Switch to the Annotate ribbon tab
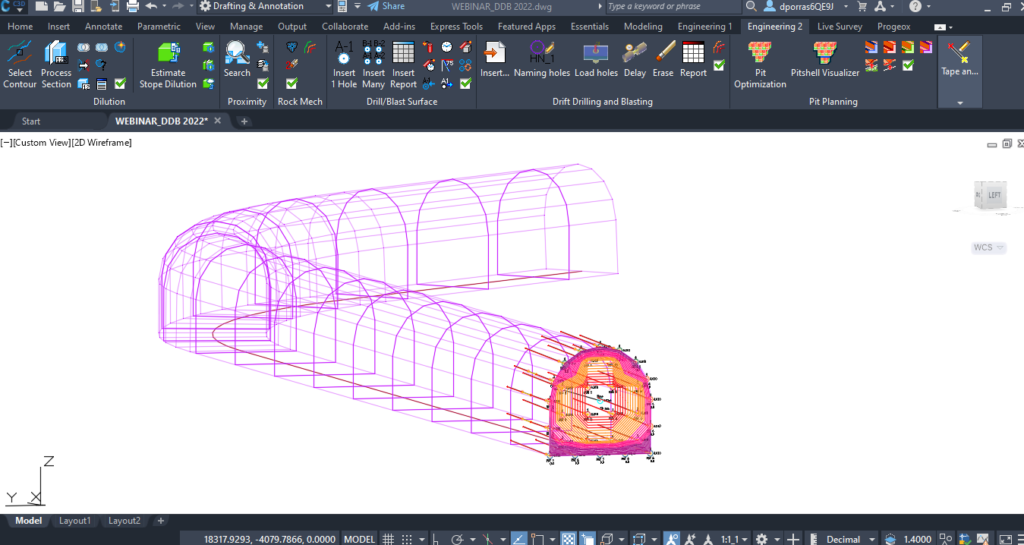 tap(103, 27)
